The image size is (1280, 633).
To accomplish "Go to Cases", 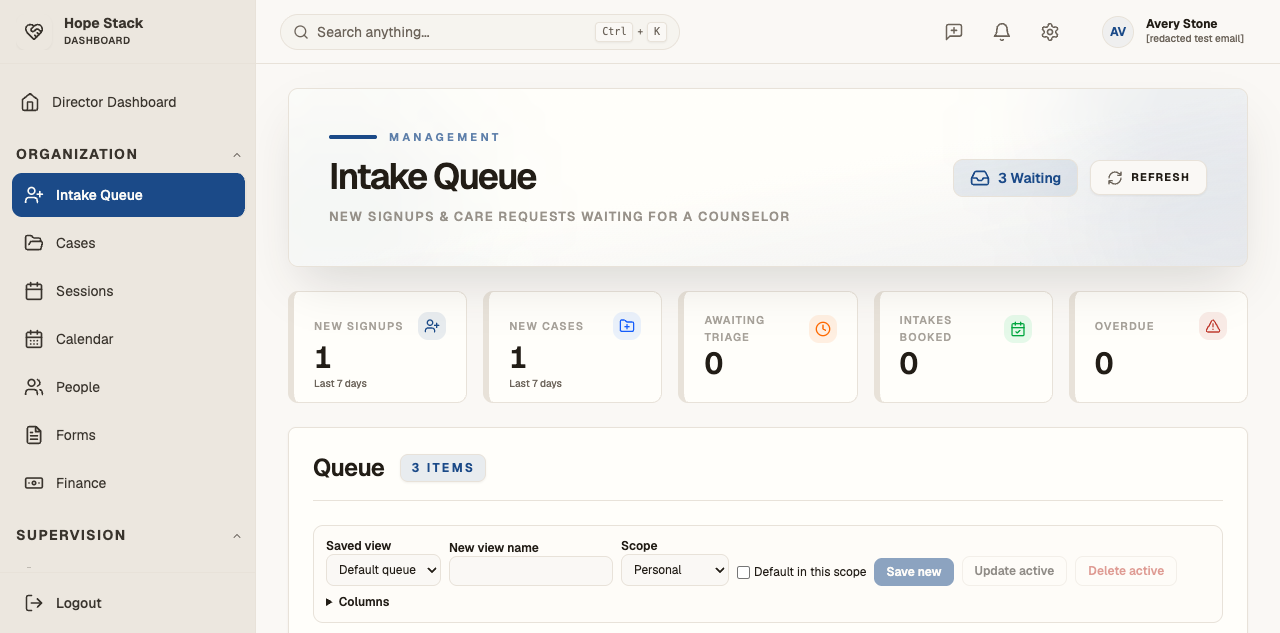I will (x=128, y=243).
